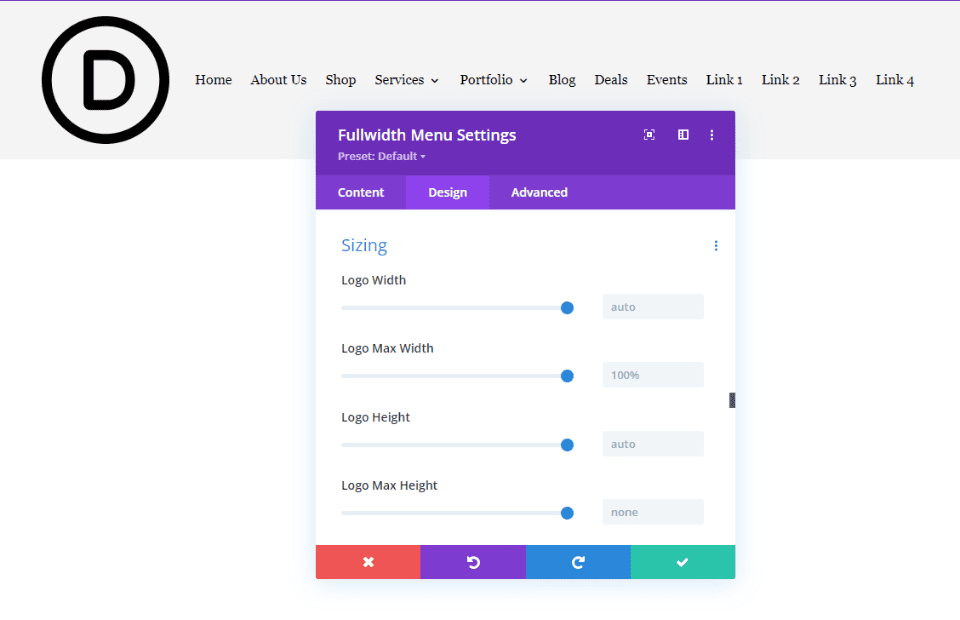Open the Deals menu item
This screenshot has width=960, height=620.
611,80
